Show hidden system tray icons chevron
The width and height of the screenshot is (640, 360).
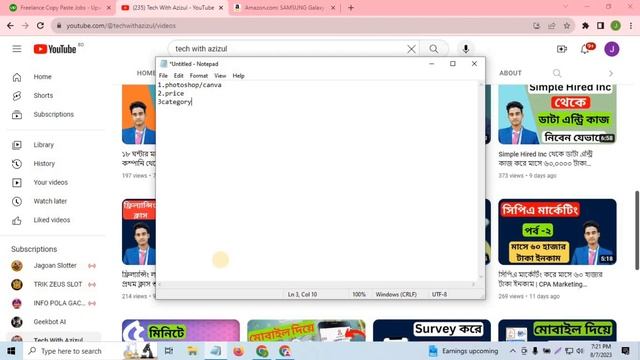(513, 351)
